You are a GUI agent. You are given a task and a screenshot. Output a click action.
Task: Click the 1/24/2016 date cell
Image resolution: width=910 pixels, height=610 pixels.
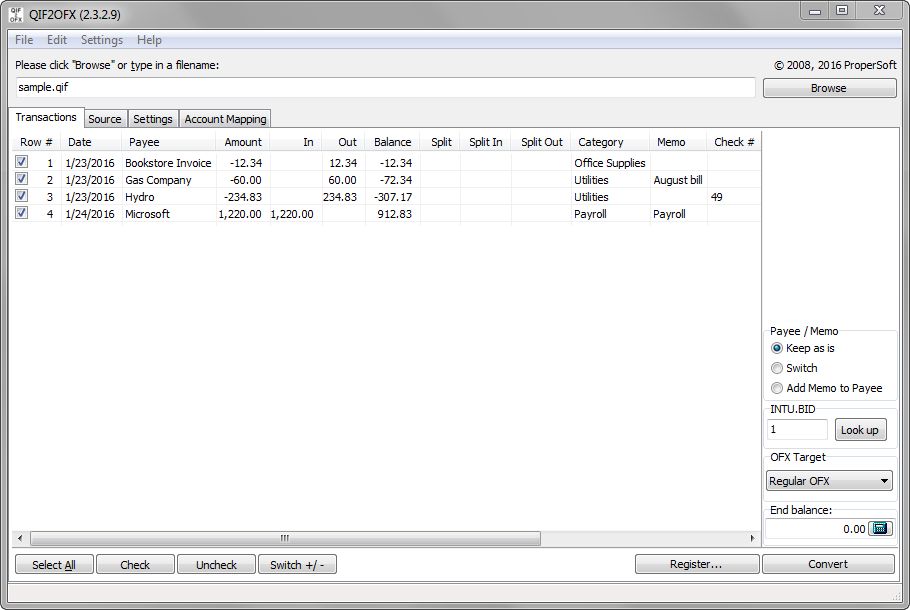pos(91,214)
